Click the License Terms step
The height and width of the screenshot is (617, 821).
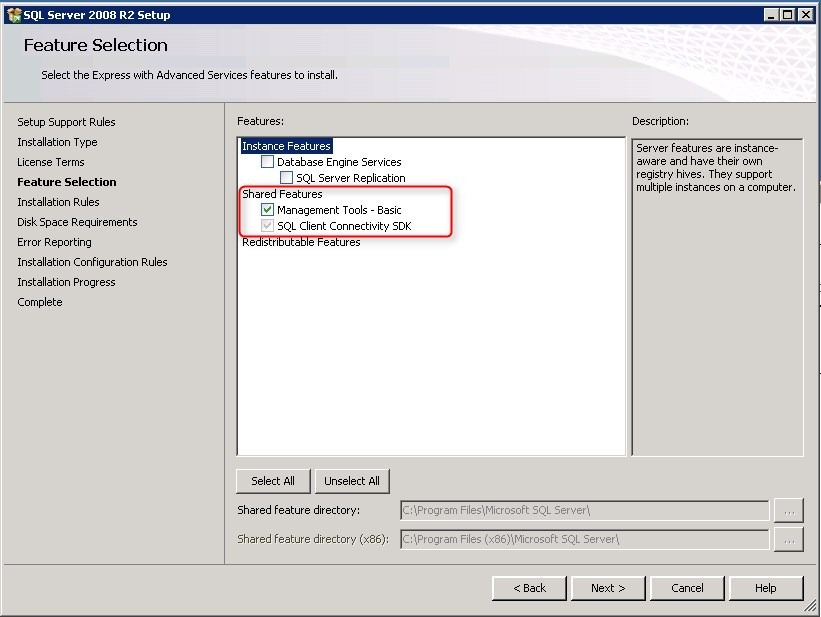[51, 162]
